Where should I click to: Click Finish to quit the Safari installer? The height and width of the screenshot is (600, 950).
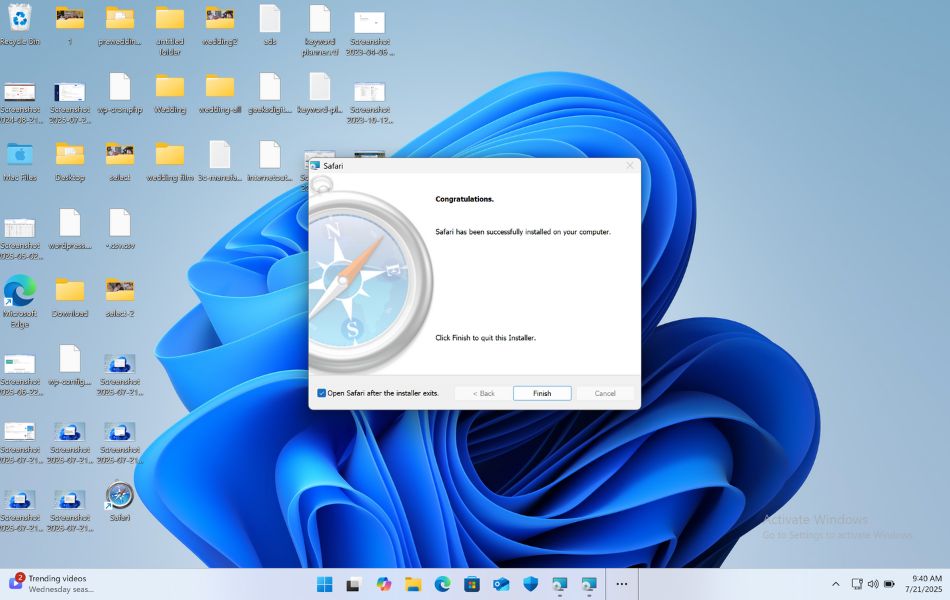pyautogui.click(x=542, y=393)
